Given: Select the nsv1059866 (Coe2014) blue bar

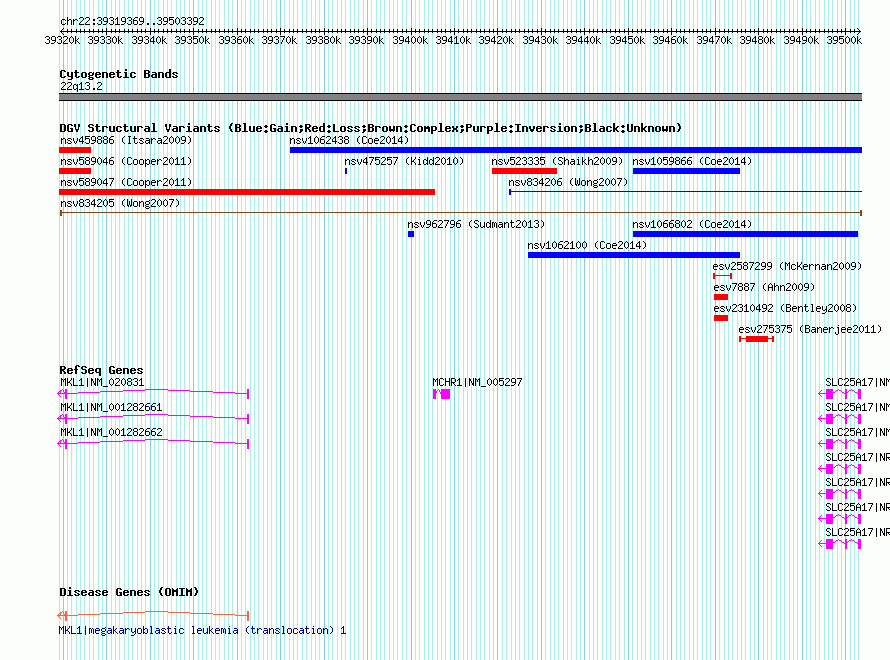Looking at the screenshot, I should click(686, 171).
